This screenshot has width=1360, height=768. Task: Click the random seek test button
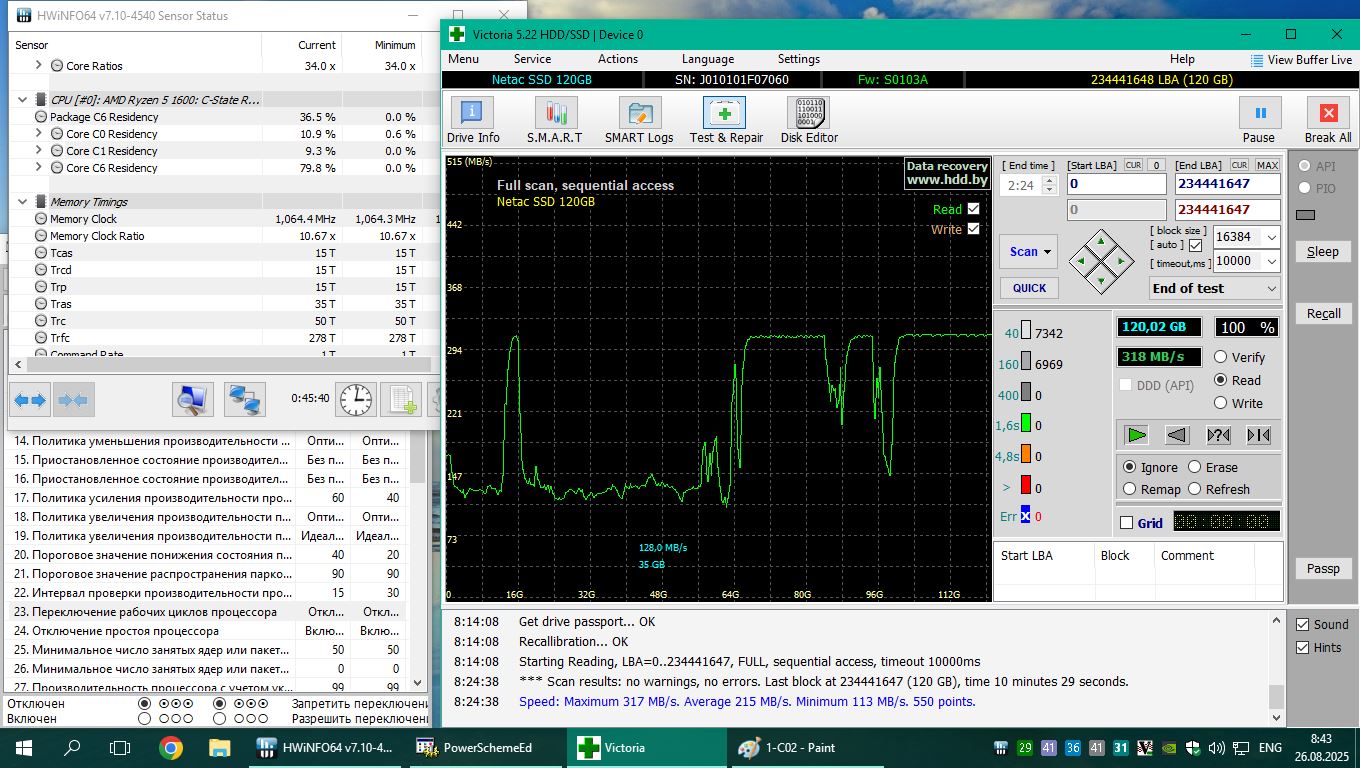pos(1218,435)
